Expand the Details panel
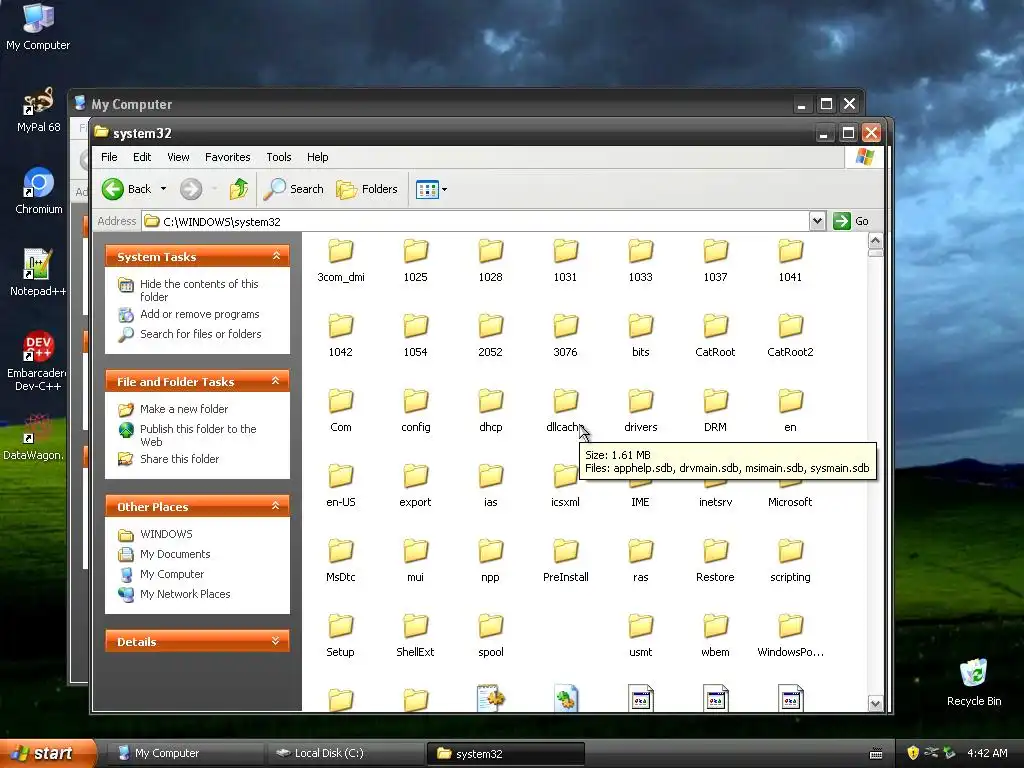The width and height of the screenshot is (1024, 768). (276, 641)
